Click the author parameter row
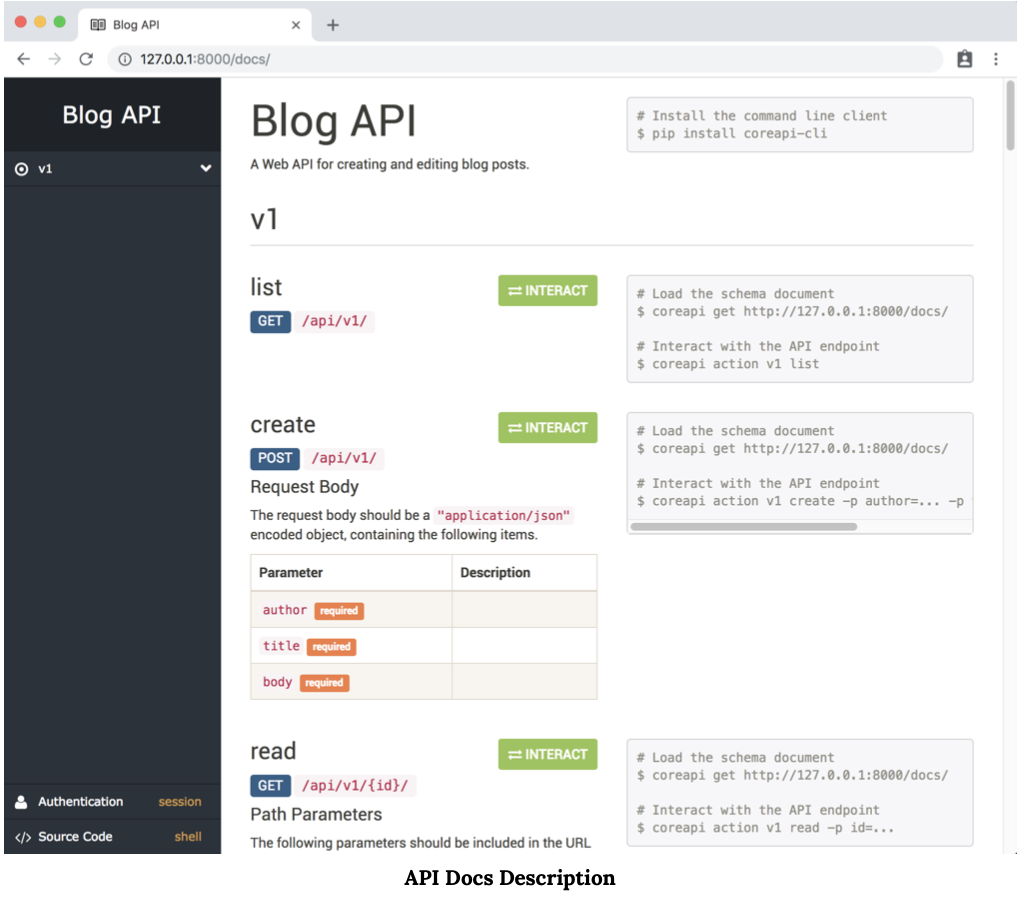The width and height of the screenshot is (1018, 906). [x=424, y=610]
